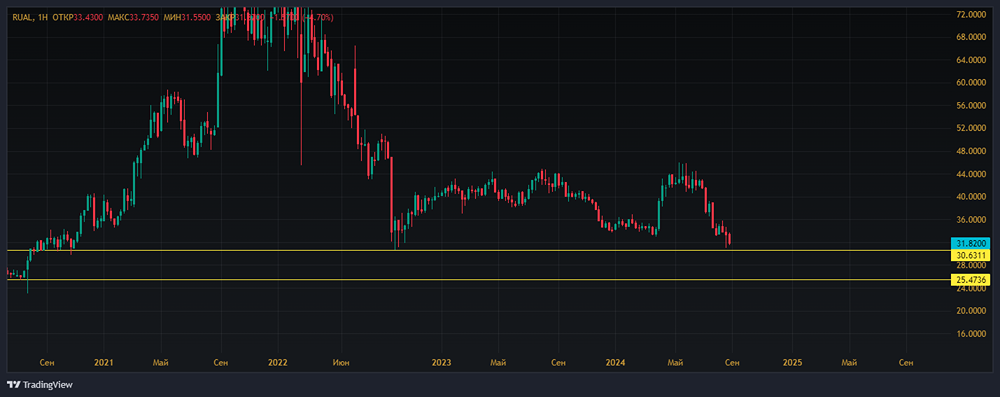Click the Июн label on time axis

click(x=342, y=363)
